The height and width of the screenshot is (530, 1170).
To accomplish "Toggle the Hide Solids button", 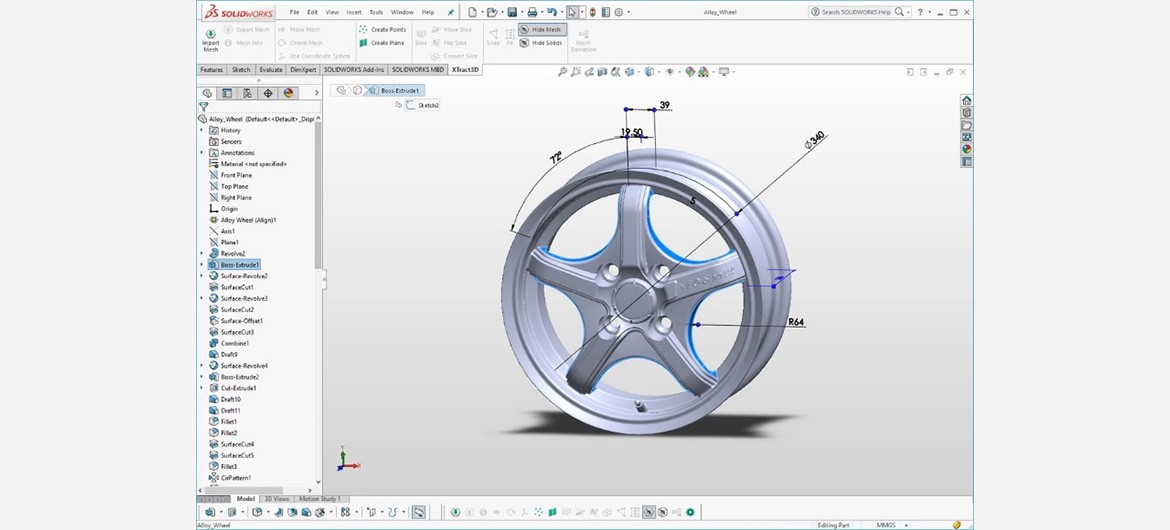I will [x=541, y=43].
